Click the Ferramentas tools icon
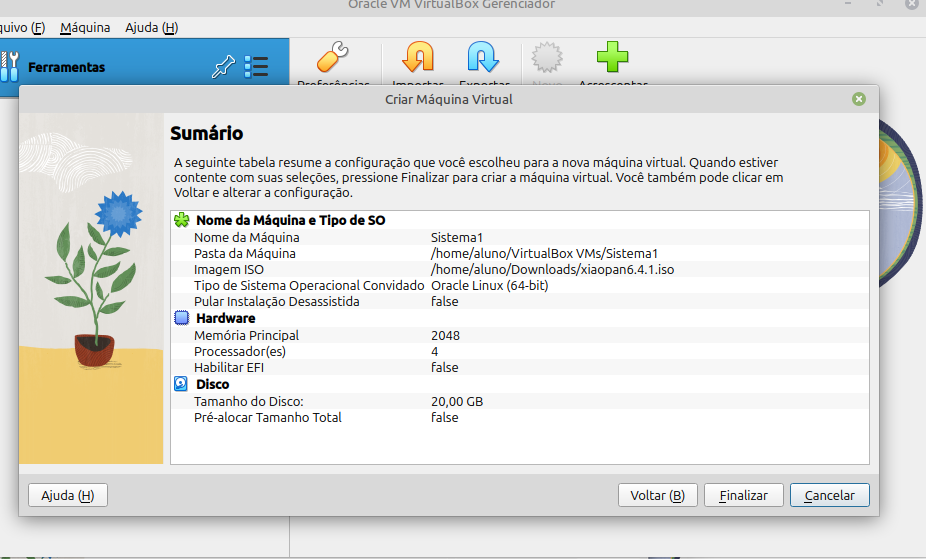926x559 pixels. coord(10,67)
